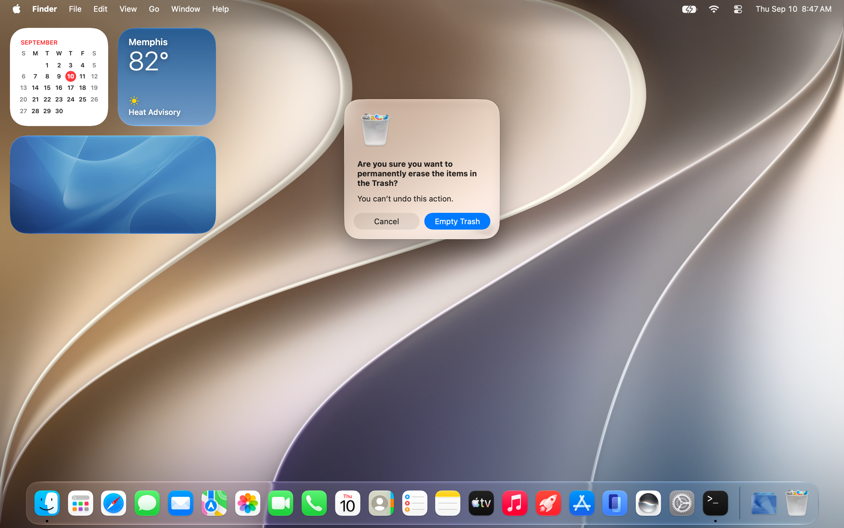Open the Music app icon
This screenshot has width=844, height=528.
click(x=515, y=503)
